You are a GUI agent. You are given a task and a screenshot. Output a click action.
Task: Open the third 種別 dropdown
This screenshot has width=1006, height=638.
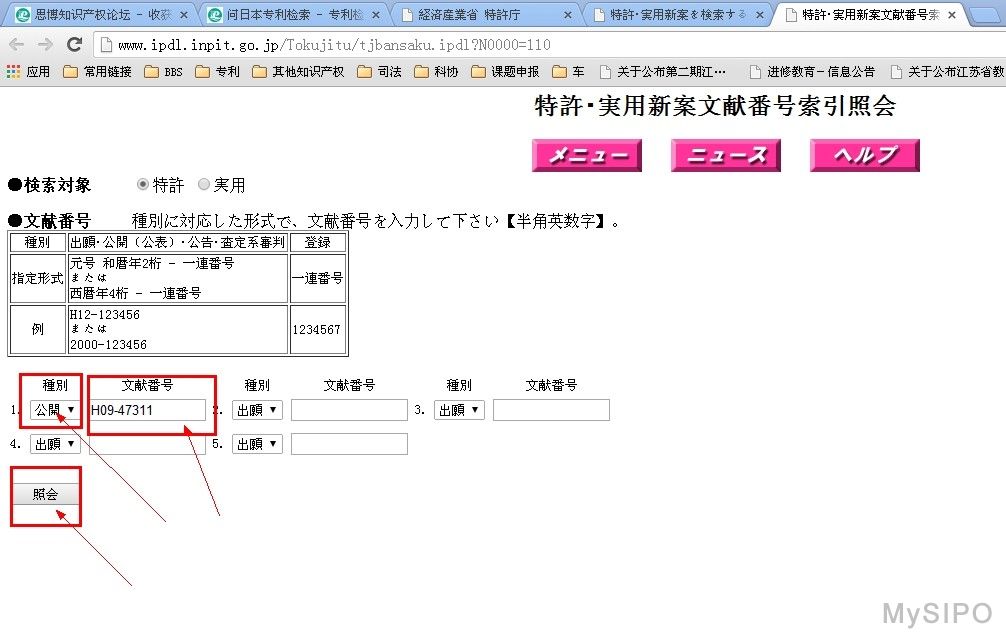pos(459,410)
